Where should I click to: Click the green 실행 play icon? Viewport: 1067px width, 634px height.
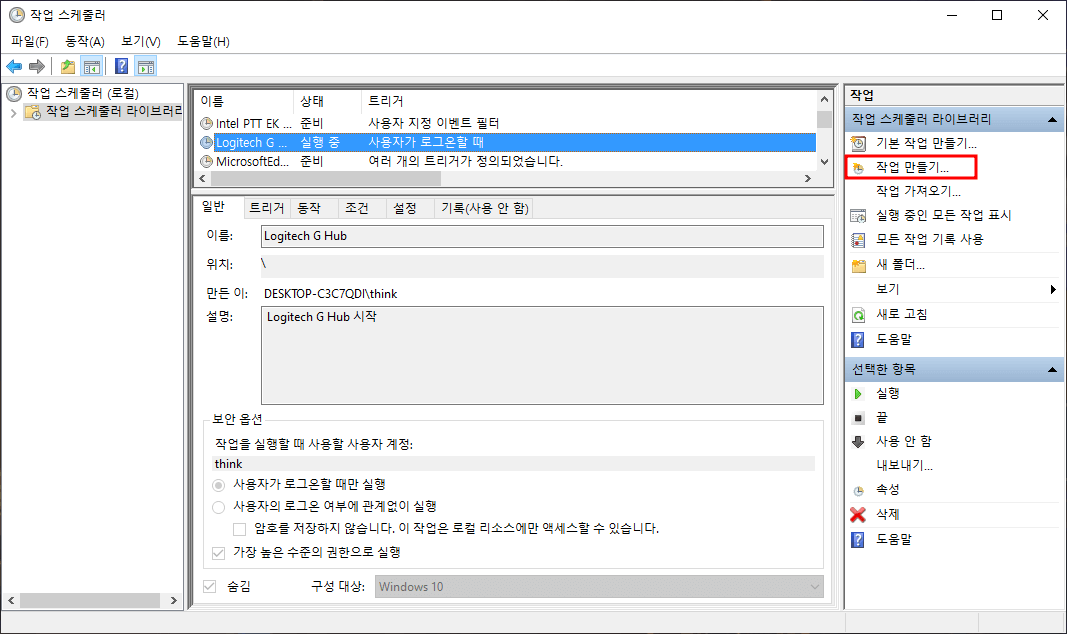tap(858, 394)
